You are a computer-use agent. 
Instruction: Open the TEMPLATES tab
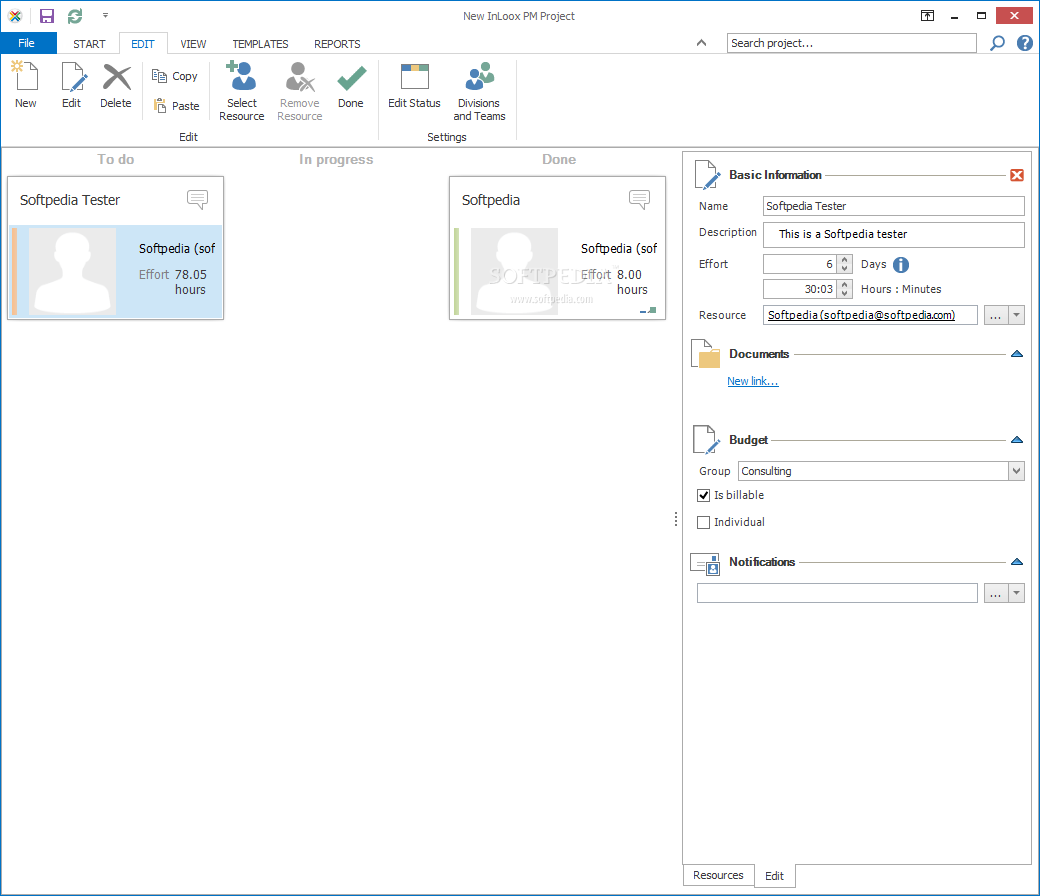[260, 44]
